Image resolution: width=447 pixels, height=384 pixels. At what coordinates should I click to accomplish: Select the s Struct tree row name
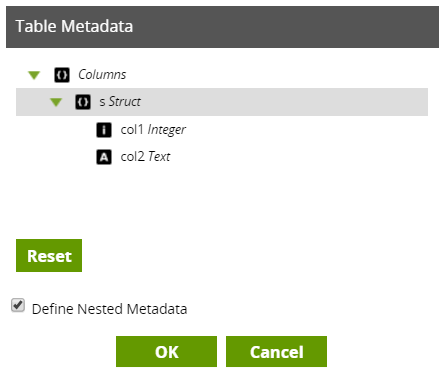click(x=102, y=102)
